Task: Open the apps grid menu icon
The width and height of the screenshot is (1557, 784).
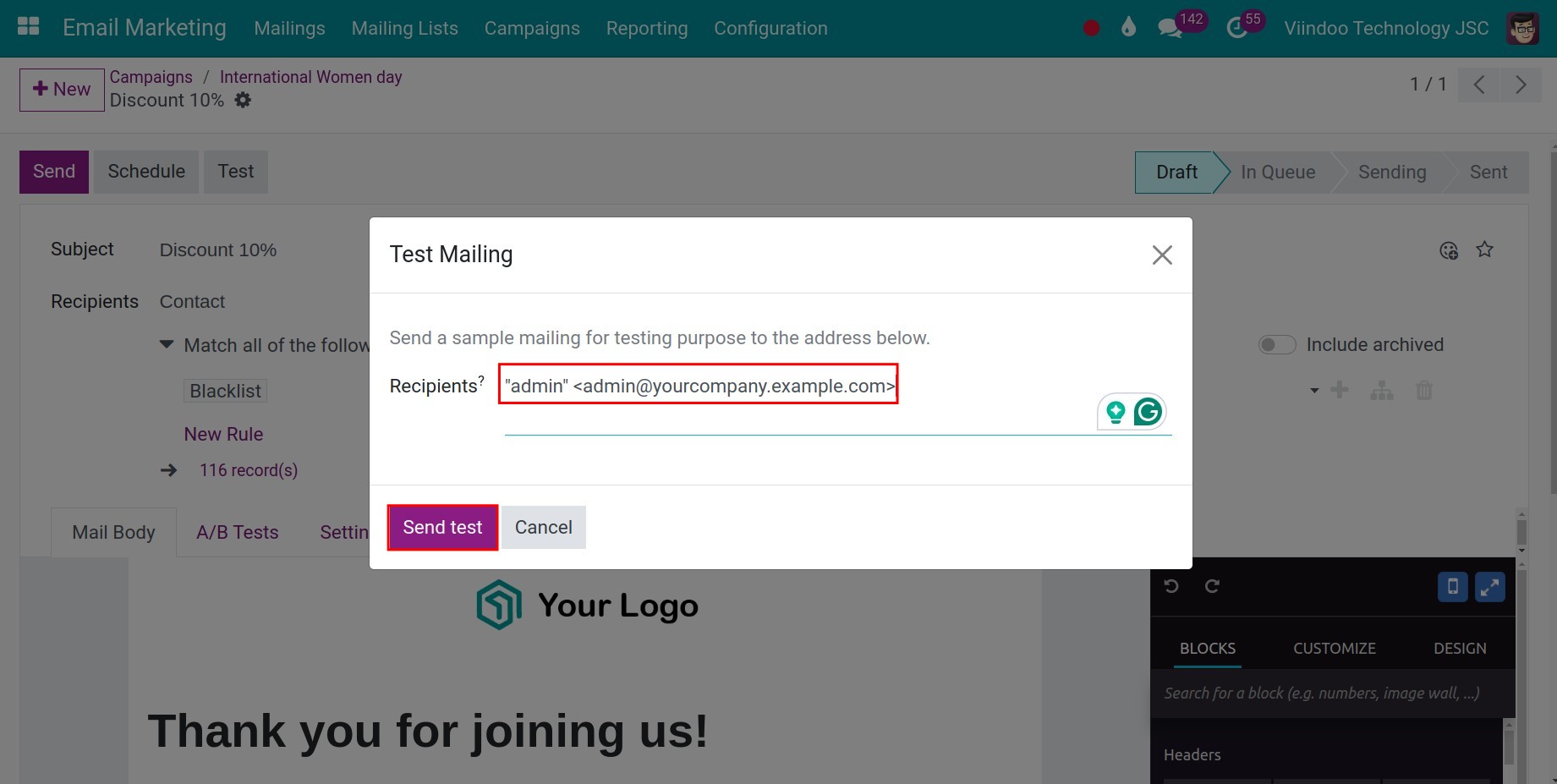Action: pyautogui.click(x=29, y=27)
